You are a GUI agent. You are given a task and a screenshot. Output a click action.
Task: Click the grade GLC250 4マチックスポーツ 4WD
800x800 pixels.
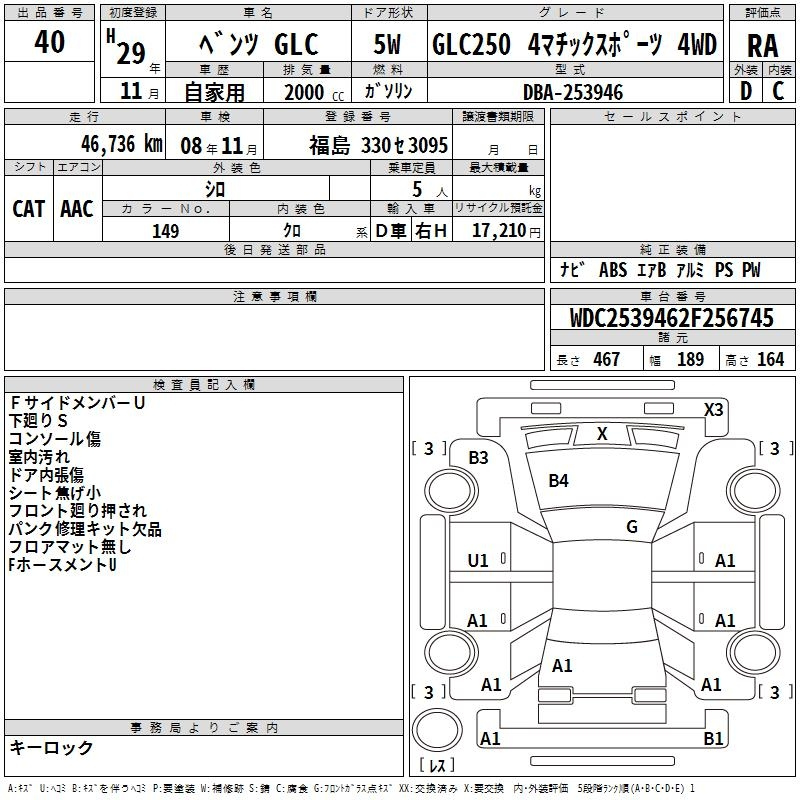coord(574,44)
